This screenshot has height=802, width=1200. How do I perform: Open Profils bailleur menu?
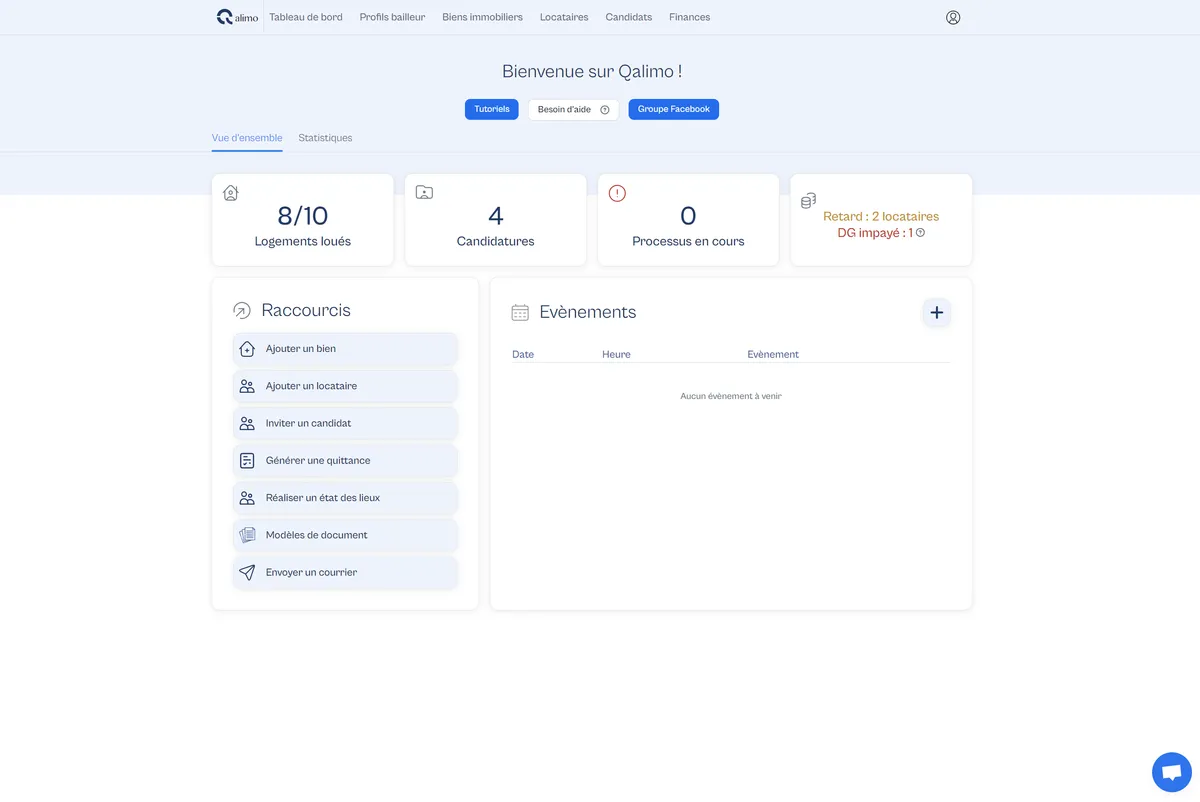pos(392,17)
